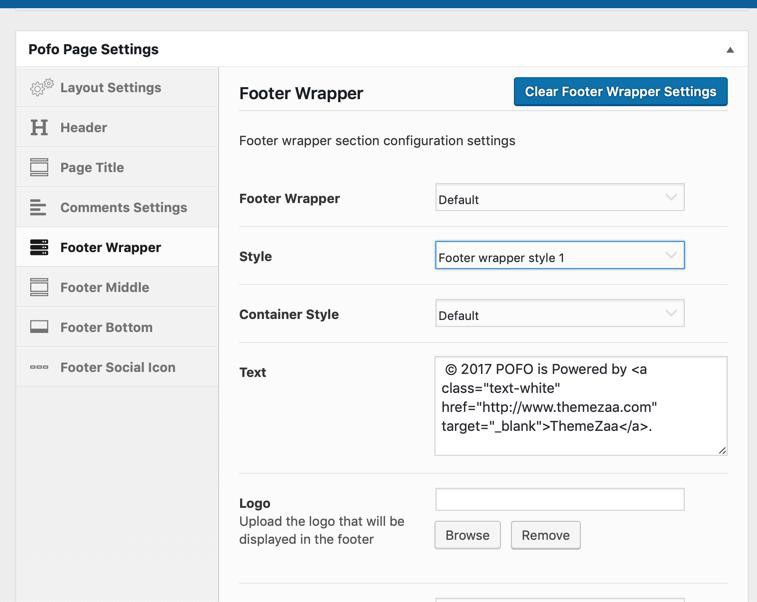Open the Style dropdown
757x602 pixels.
pyautogui.click(x=559, y=256)
